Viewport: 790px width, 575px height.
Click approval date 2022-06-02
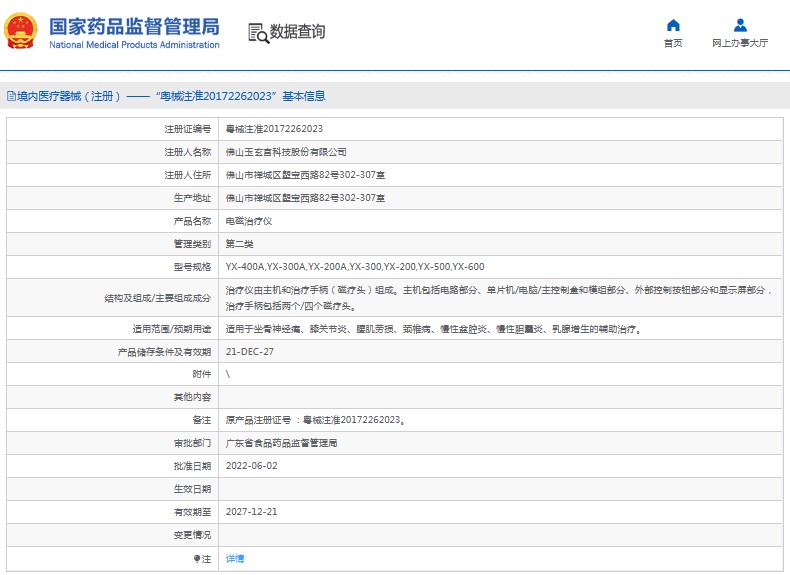(x=251, y=466)
